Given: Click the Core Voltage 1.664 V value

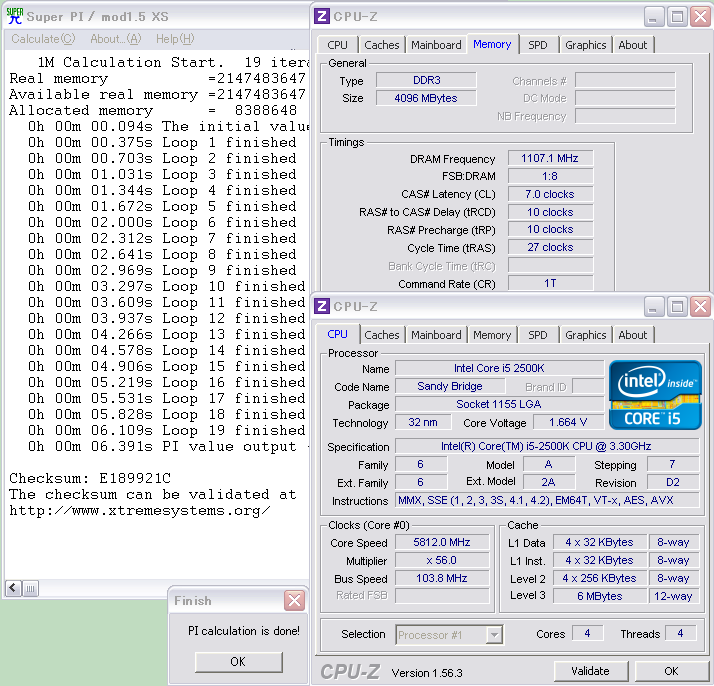Looking at the screenshot, I should (x=568, y=422).
